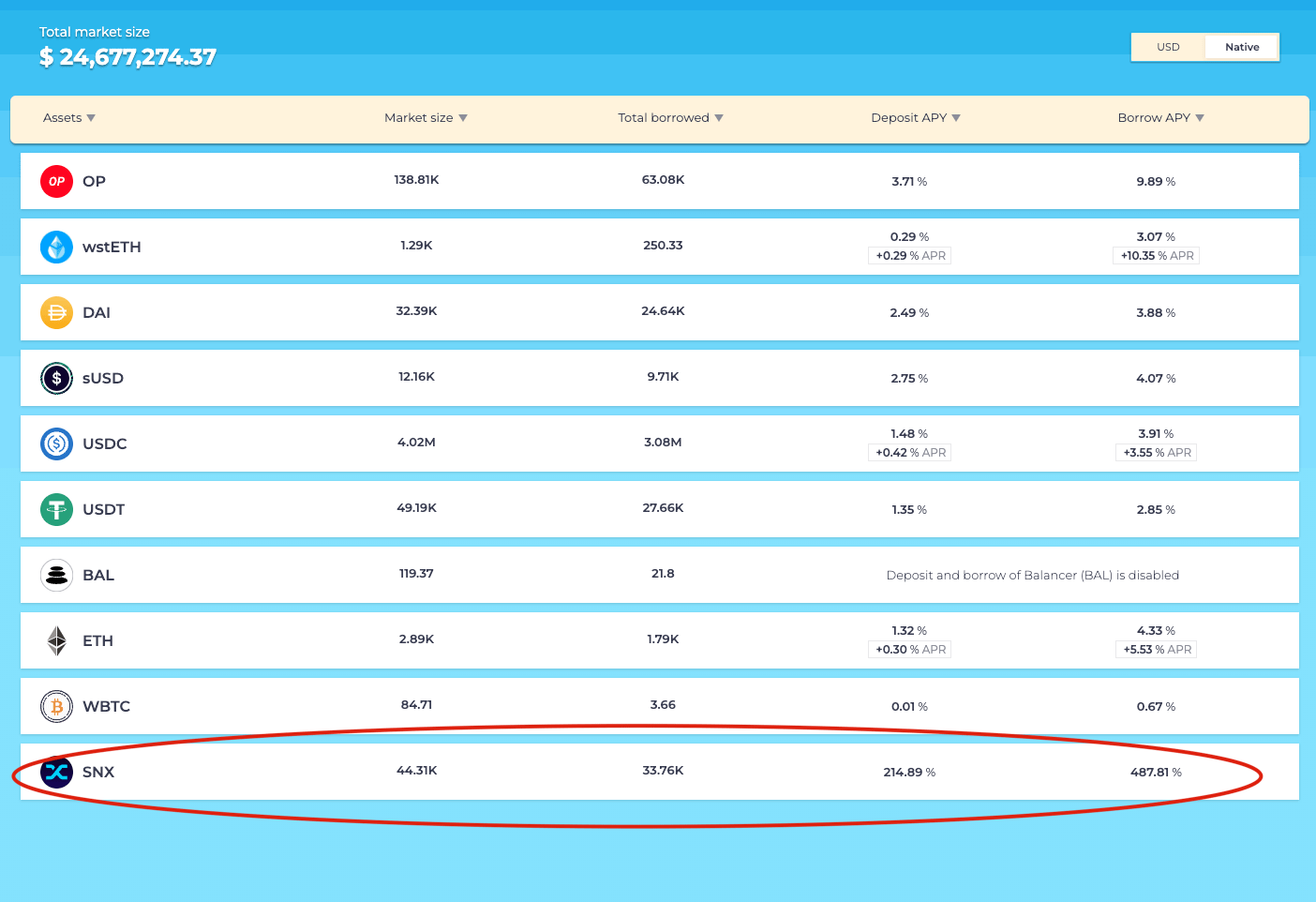Screen dimensions: 1316x902
Task: Click USDT market size 49.19K
Action: (x=416, y=507)
